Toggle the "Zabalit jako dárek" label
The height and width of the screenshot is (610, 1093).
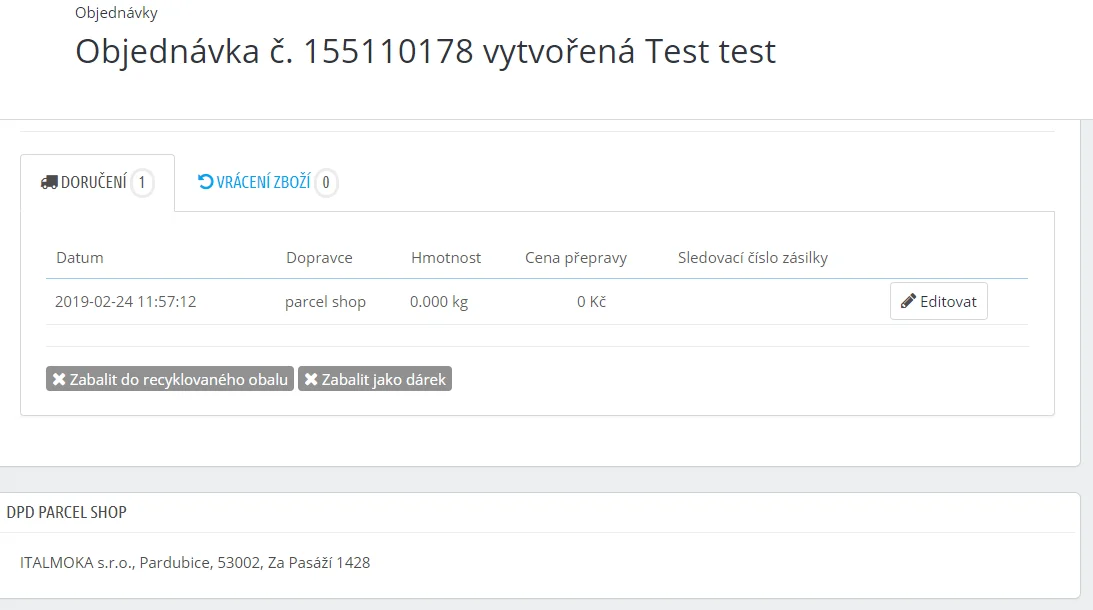pyautogui.click(x=383, y=379)
